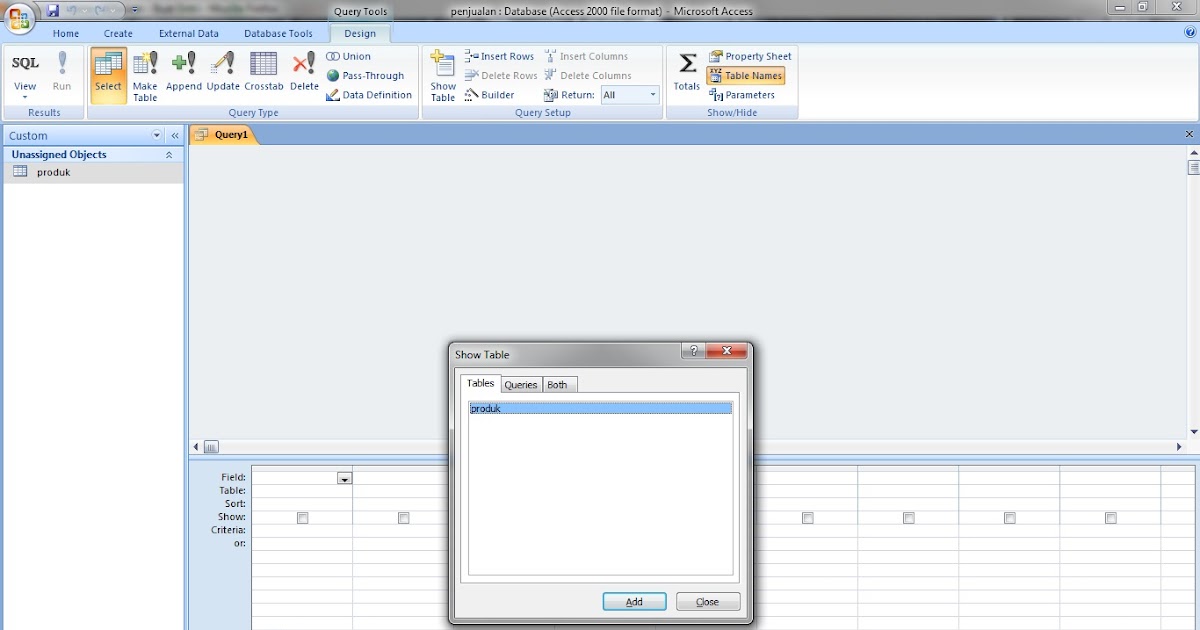Save using Quick Access save icon
Screen dimensions: 1200x630
coord(53,10)
